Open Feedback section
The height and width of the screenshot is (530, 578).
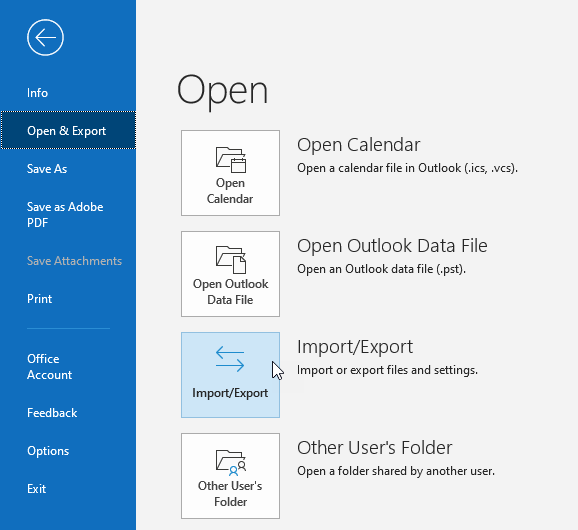pos(52,413)
